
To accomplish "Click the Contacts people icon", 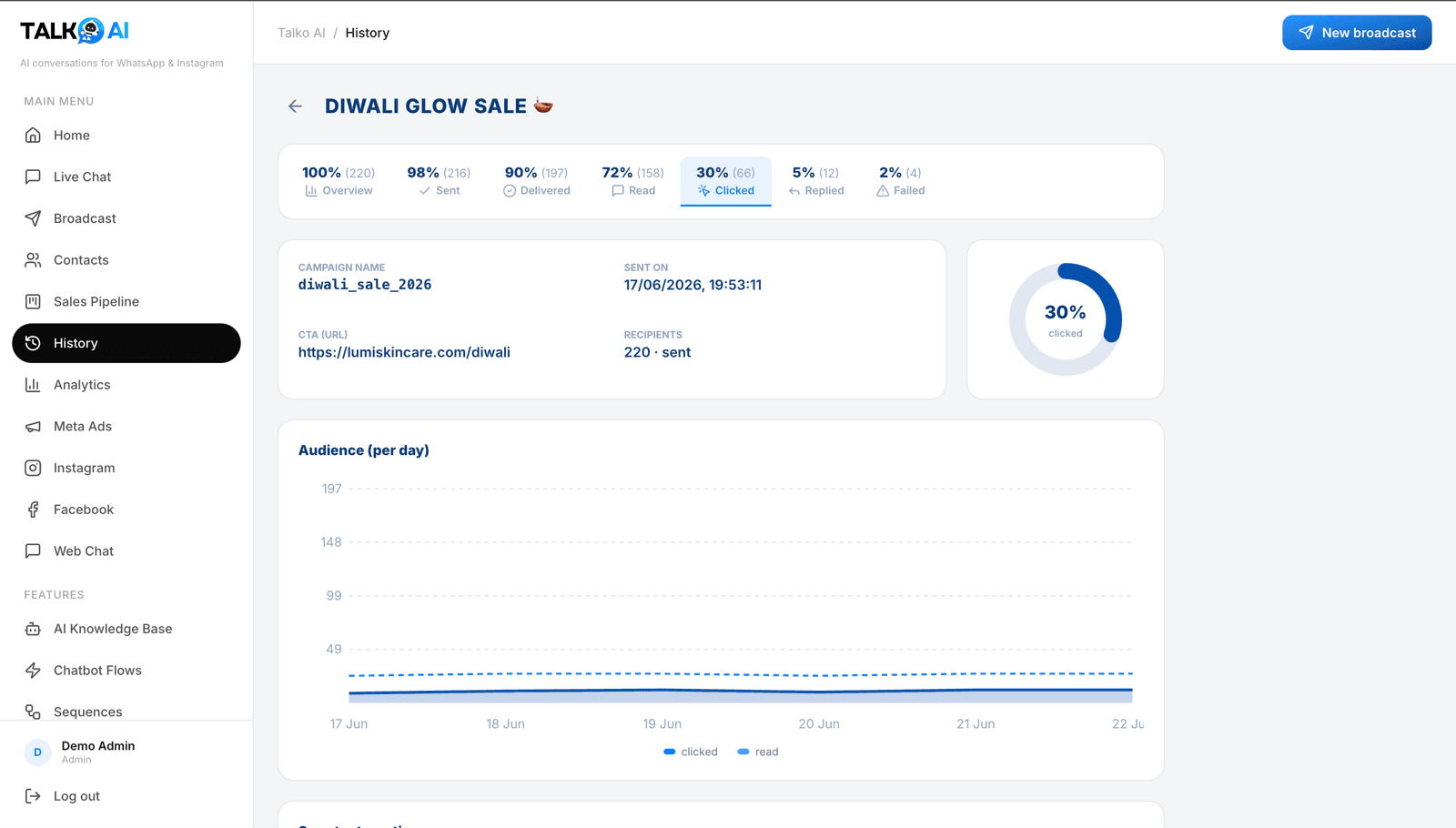I will click(x=33, y=260).
